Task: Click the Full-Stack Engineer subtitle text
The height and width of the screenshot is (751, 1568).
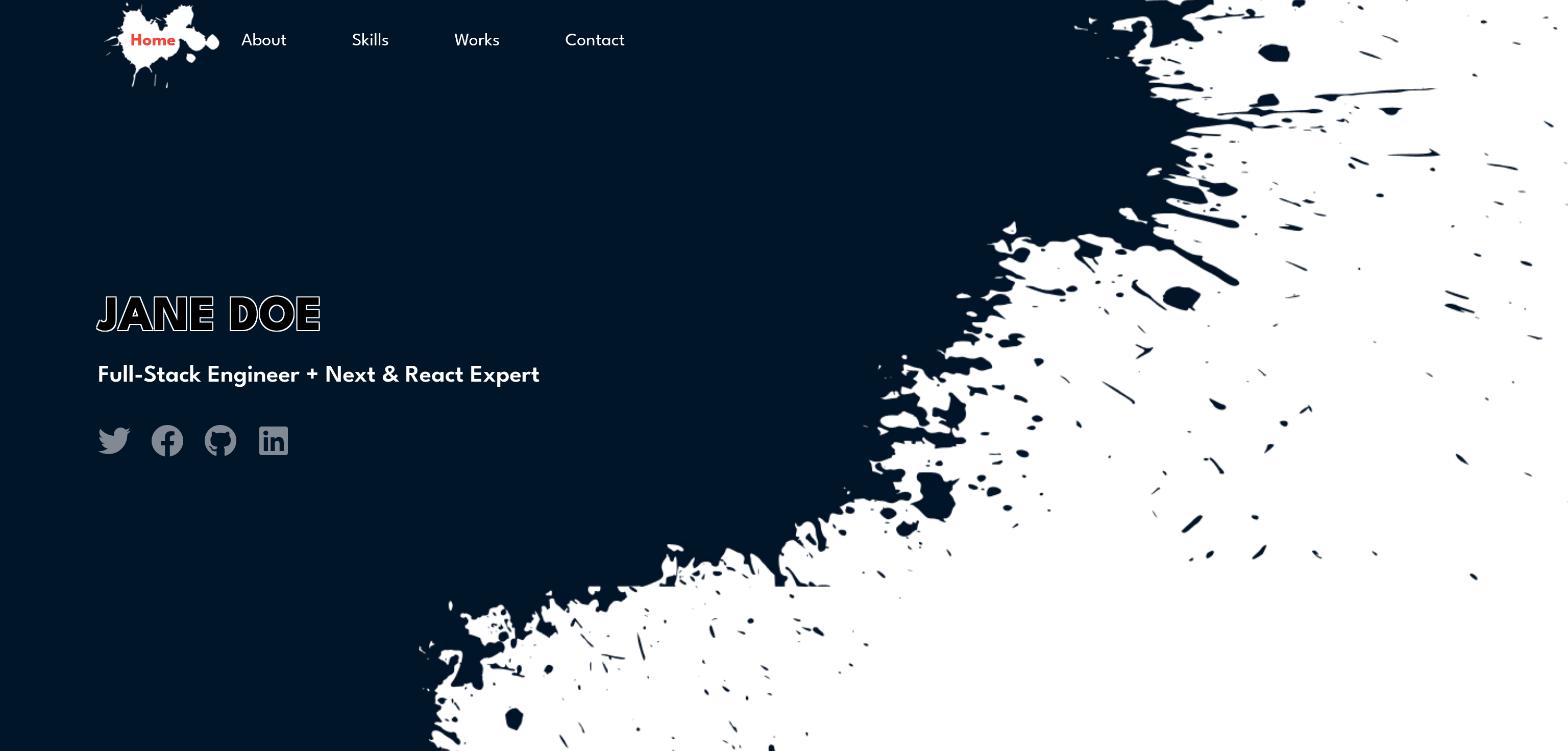Action: pyautogui.click(x=317, y=375)
